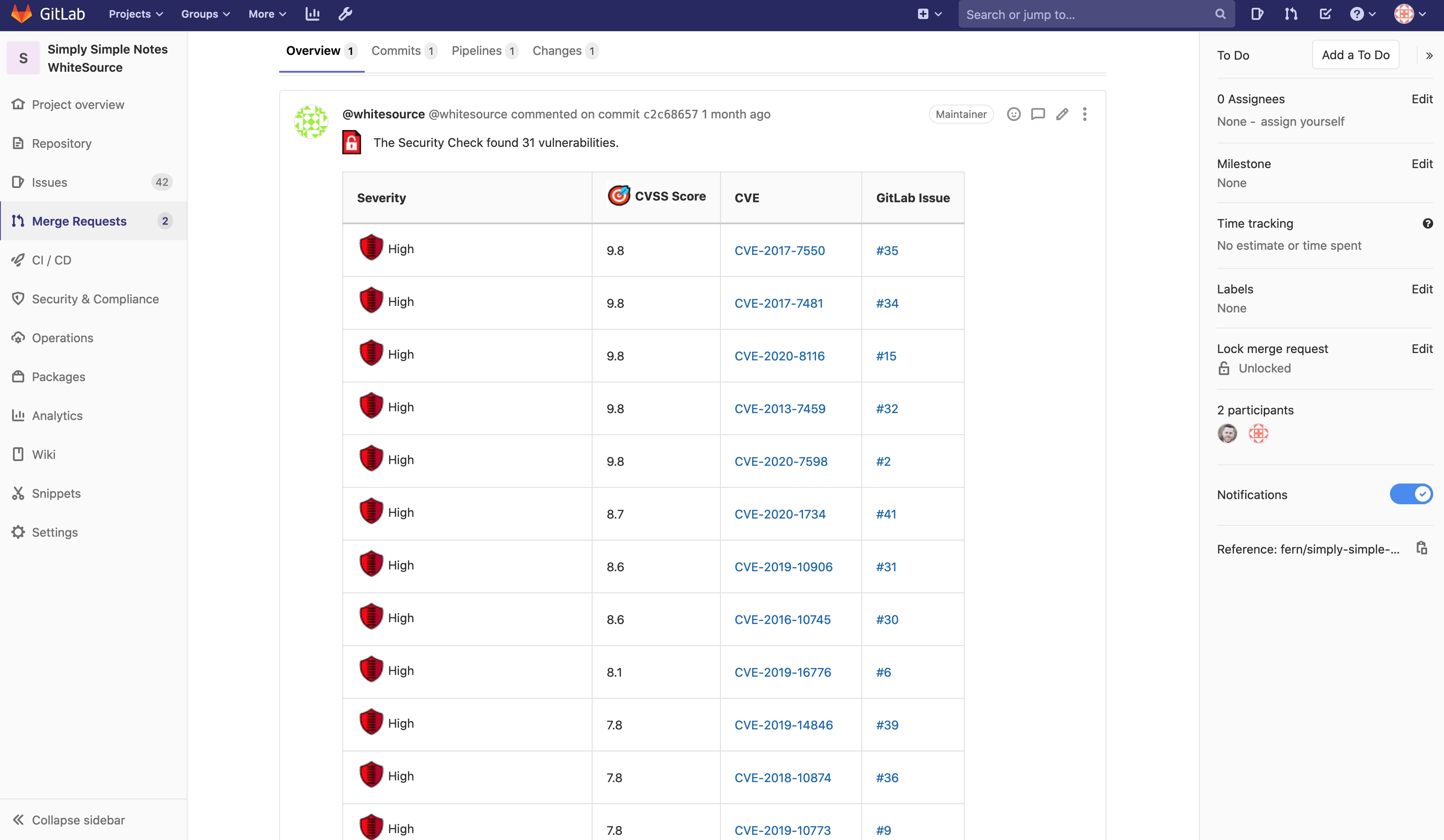Copy the merge request reference icon
This screenshot has height=840, width=1444.
click(x=1421, y=548)
